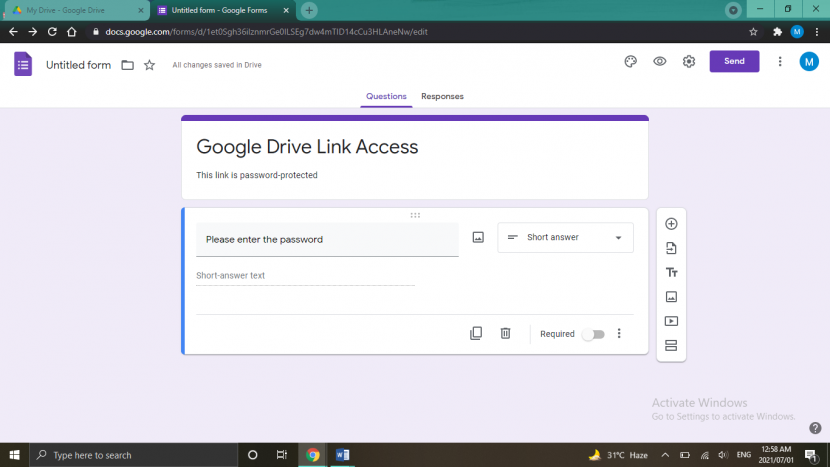The width and height of the screenshot is (830, 467).
Task: Click the Chrome media control icon
Action: [x=733, y=10]
